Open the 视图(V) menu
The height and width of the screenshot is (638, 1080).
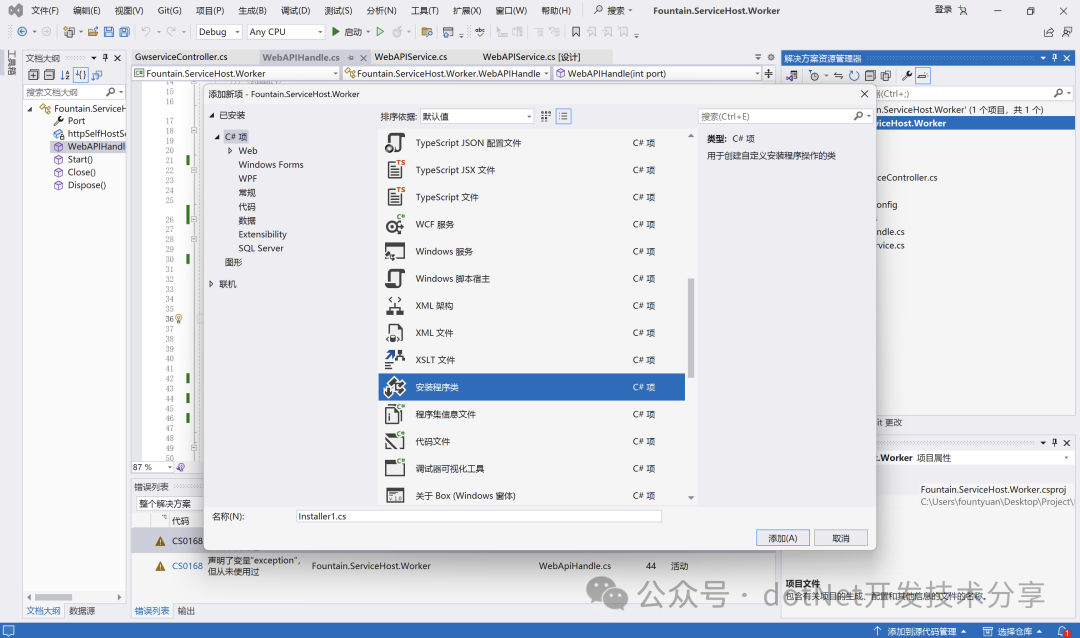[x=129, y=10]
